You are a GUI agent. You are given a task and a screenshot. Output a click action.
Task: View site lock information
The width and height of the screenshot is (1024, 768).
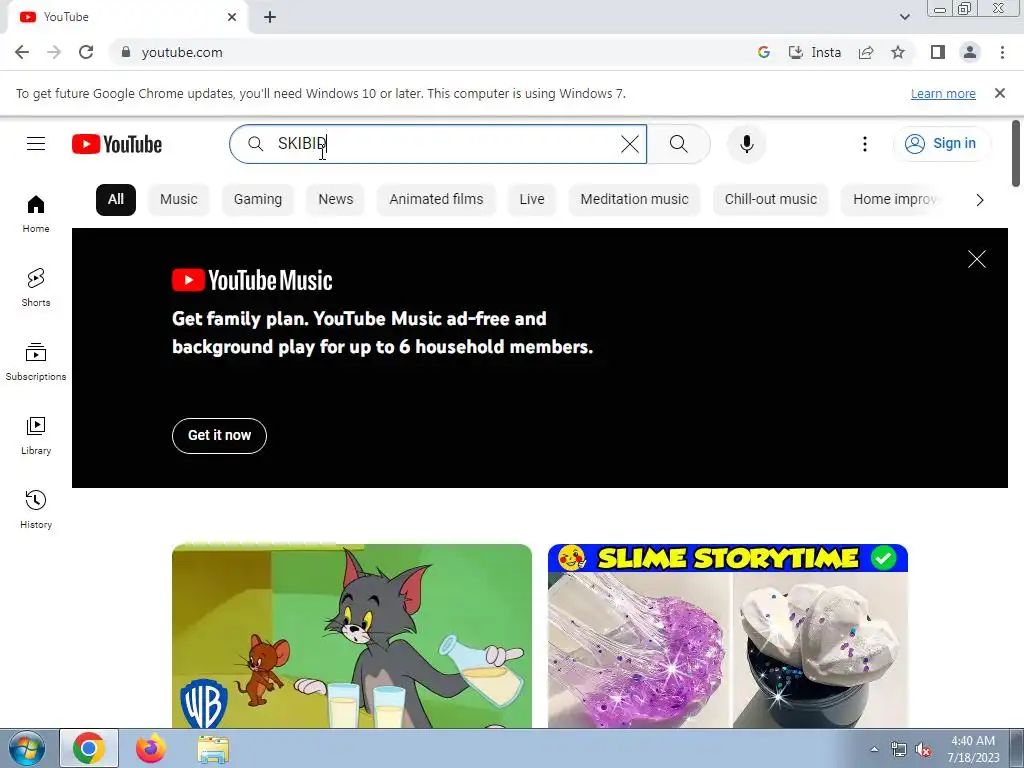point(126,52)
